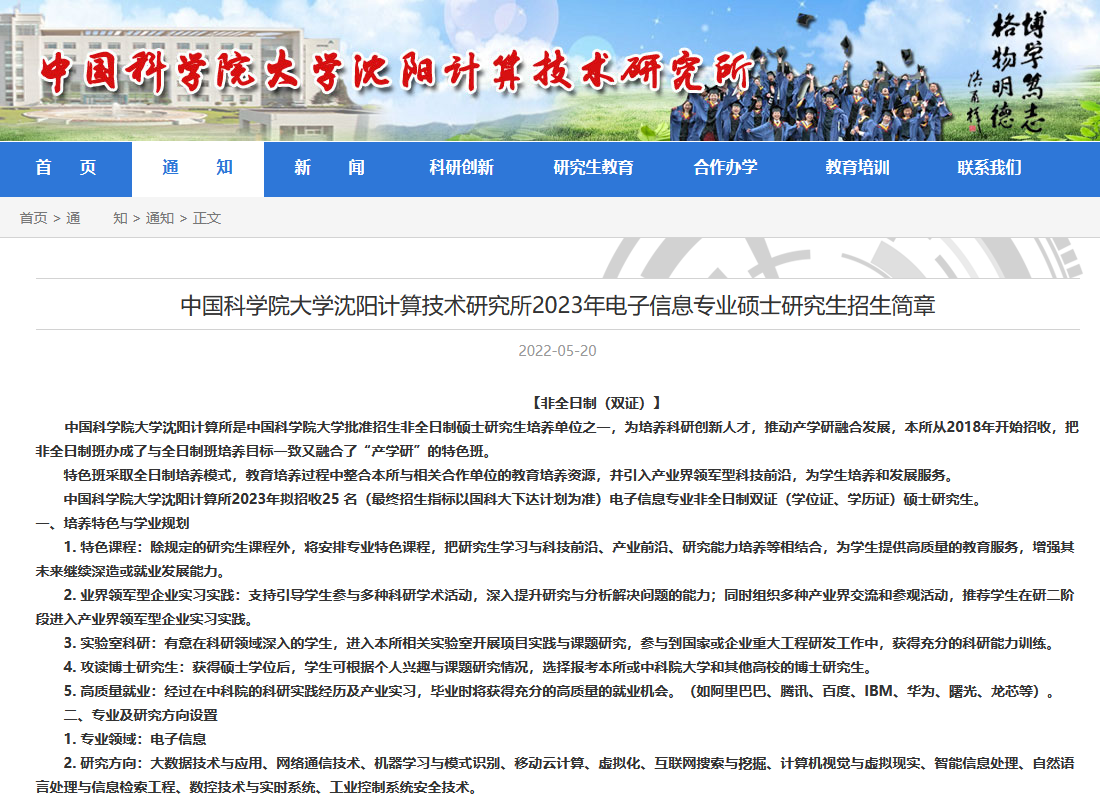
Task: Click the article title 2023年招生简章
Action: tap(558, 306)
